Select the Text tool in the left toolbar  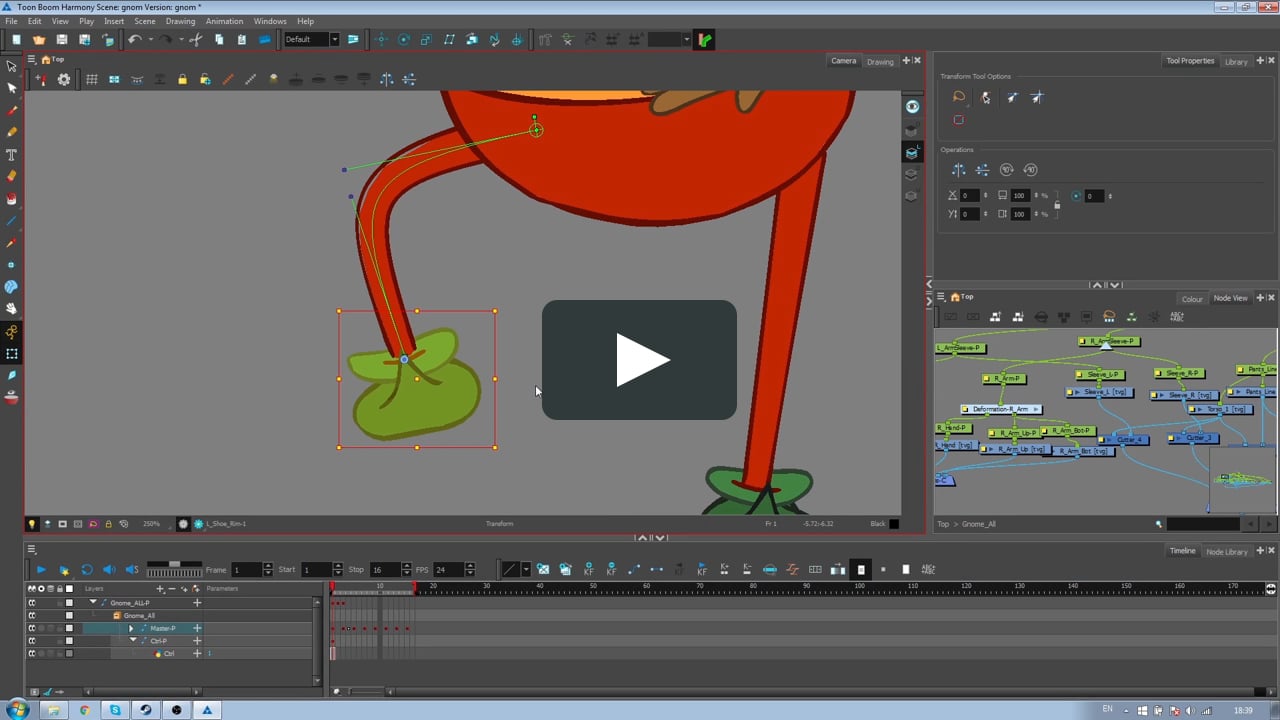pyautogui.click(x=12, y=155)
